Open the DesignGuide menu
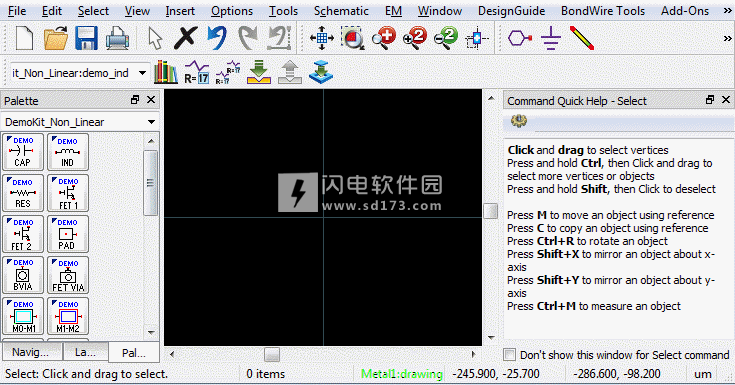The width and height of the screenshot is (735, 385). pyautogui.click(x=511, y=11)
